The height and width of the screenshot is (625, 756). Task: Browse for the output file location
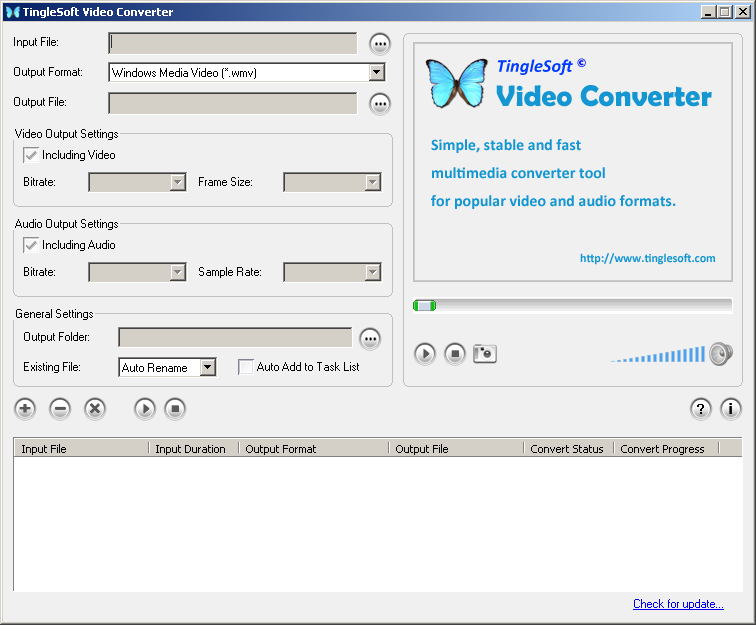click(380, 104)
